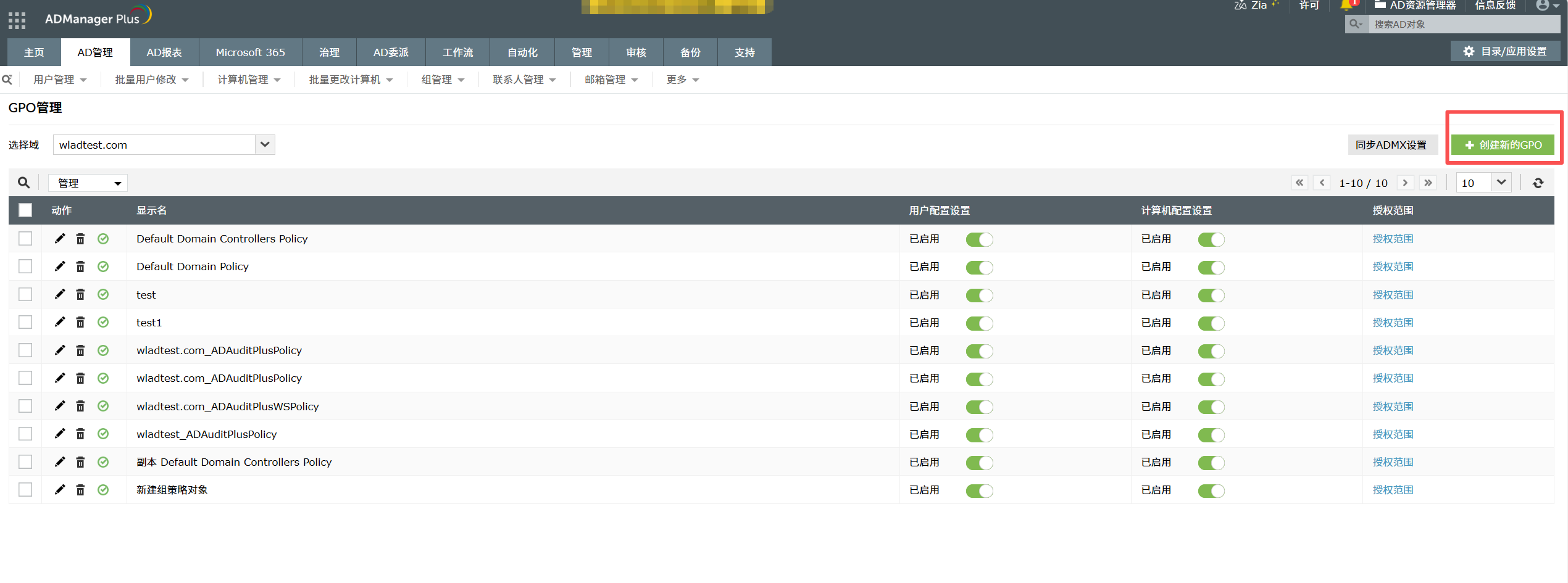Open the AD资源管理器 link
Viewport: 1568px width, 583px height.
(1415, 6)
